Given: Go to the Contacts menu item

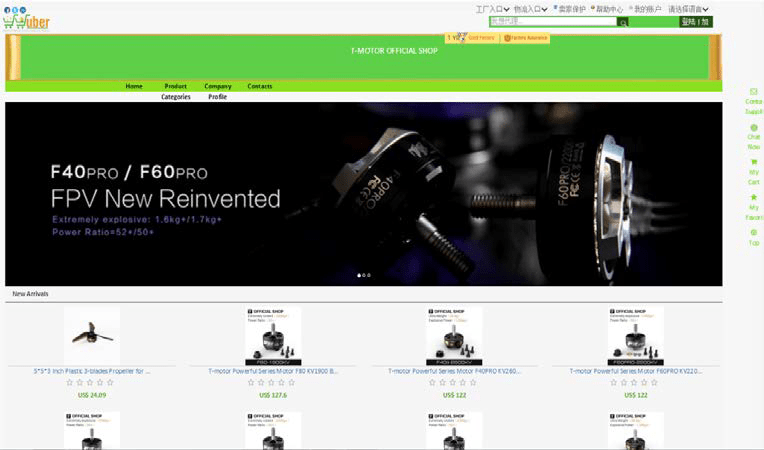Looking at the screenshot, I should click(x=260, y=86).
